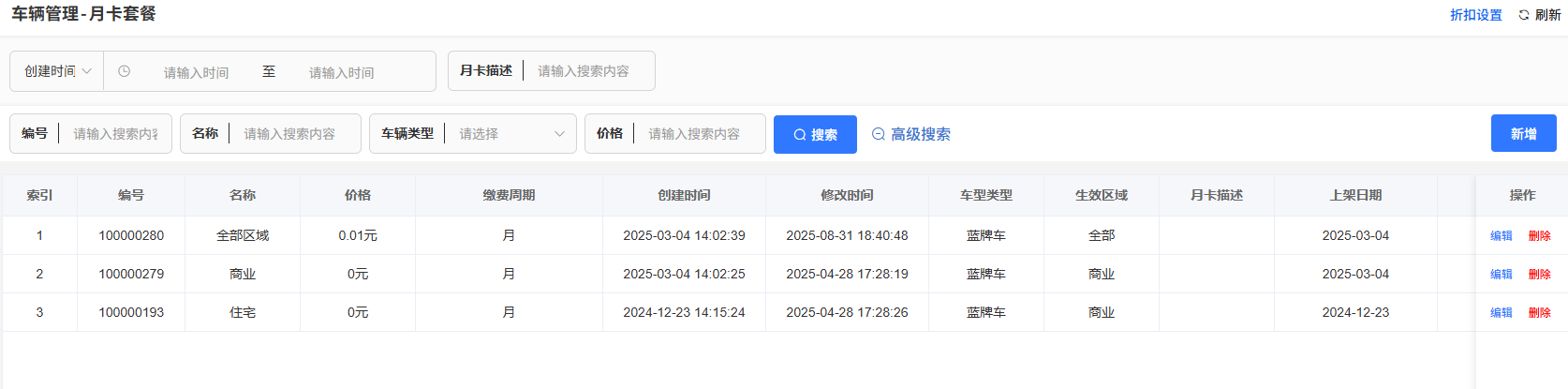Viewport: 1568px width, 389px height.
Task: Click the 新增 button
Action: pos(1523,133)
